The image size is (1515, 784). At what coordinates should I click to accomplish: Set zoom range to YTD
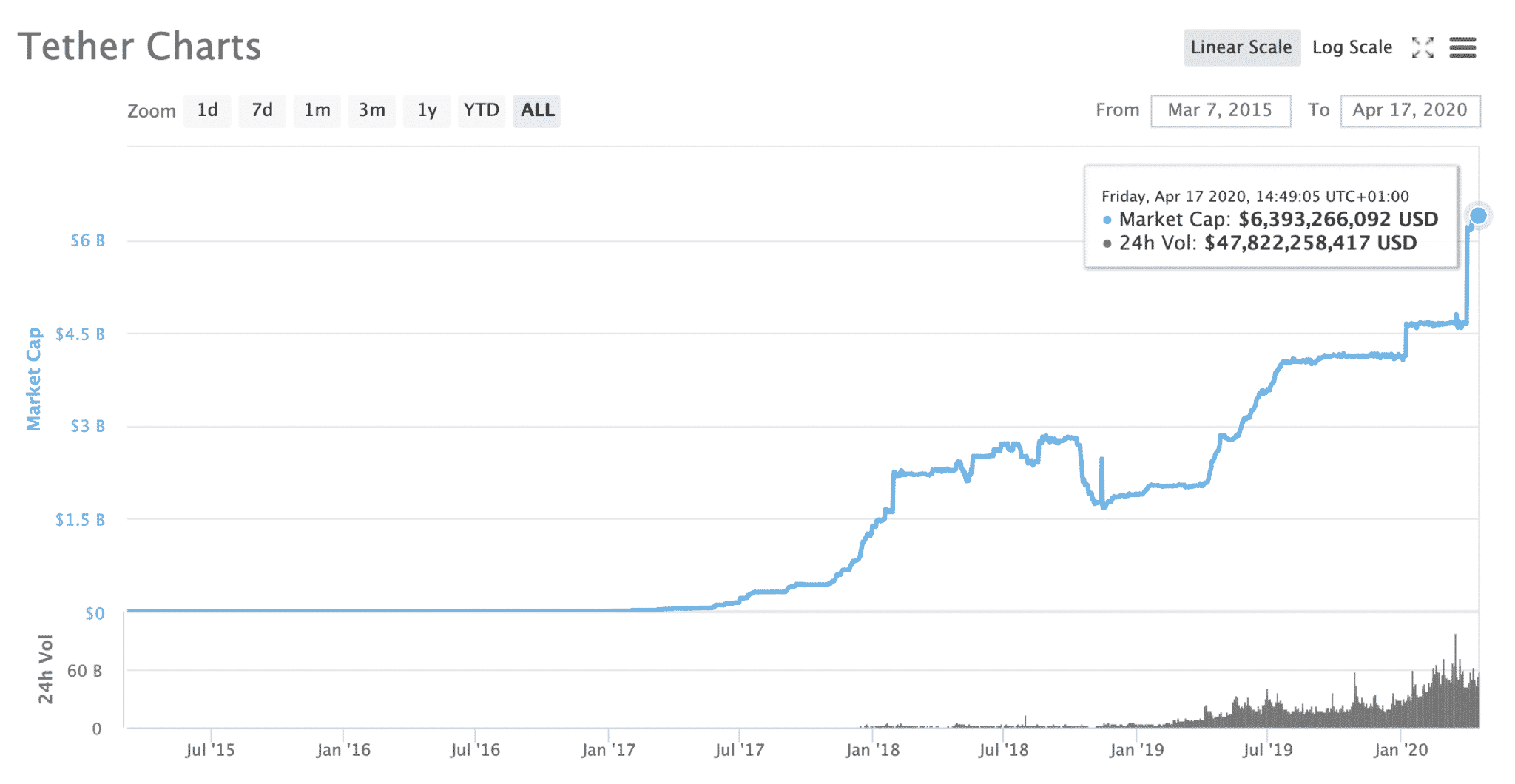(482, 111)
